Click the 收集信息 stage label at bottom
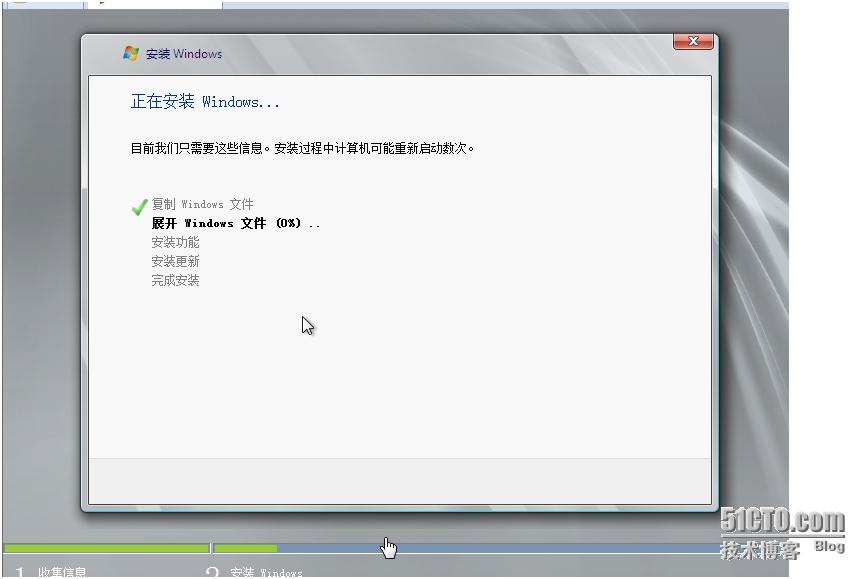Image resolution: width=864 pixels, height=579 pixels. point(62,572)
